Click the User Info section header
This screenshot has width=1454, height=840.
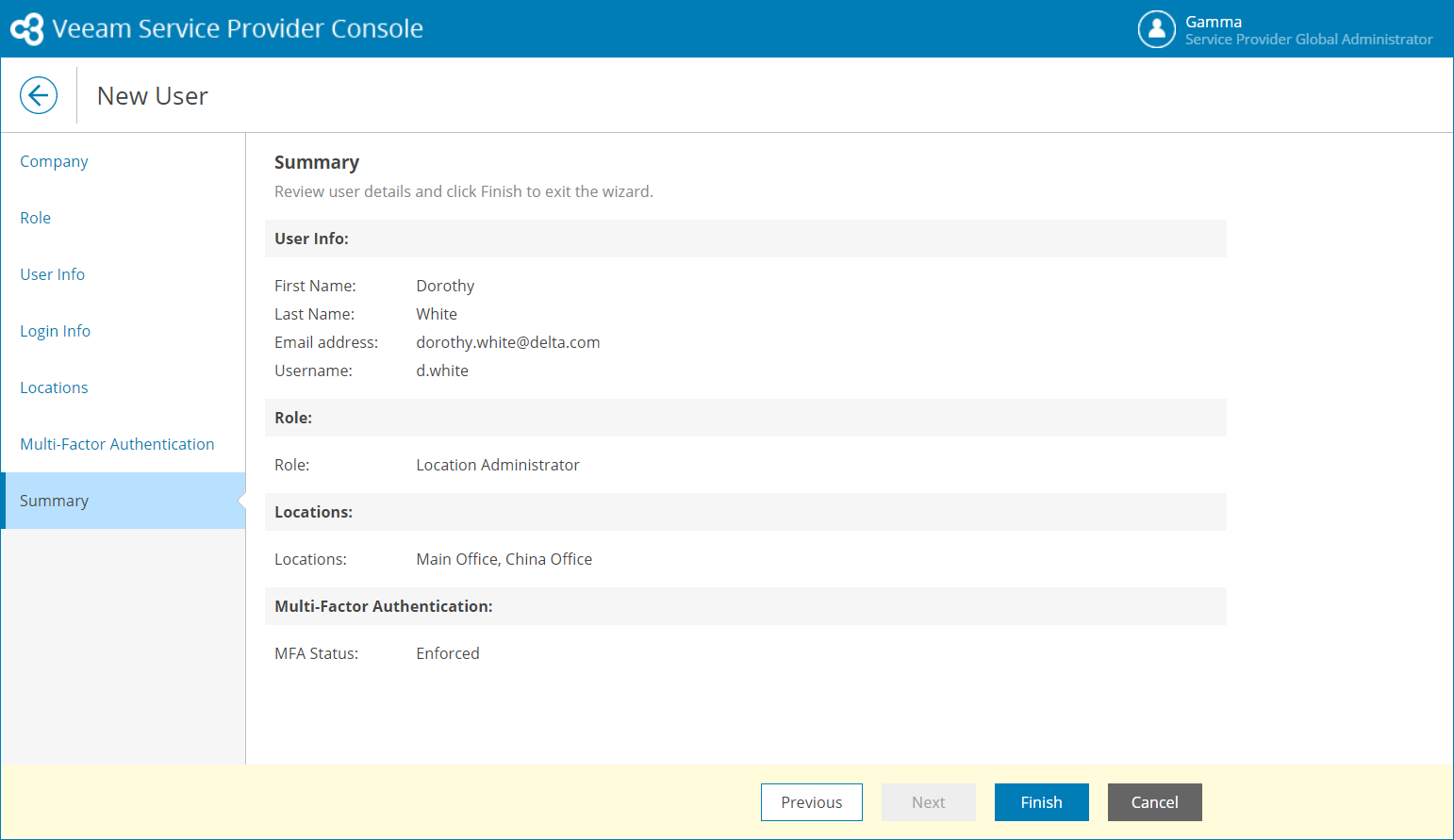coord(746,239)
